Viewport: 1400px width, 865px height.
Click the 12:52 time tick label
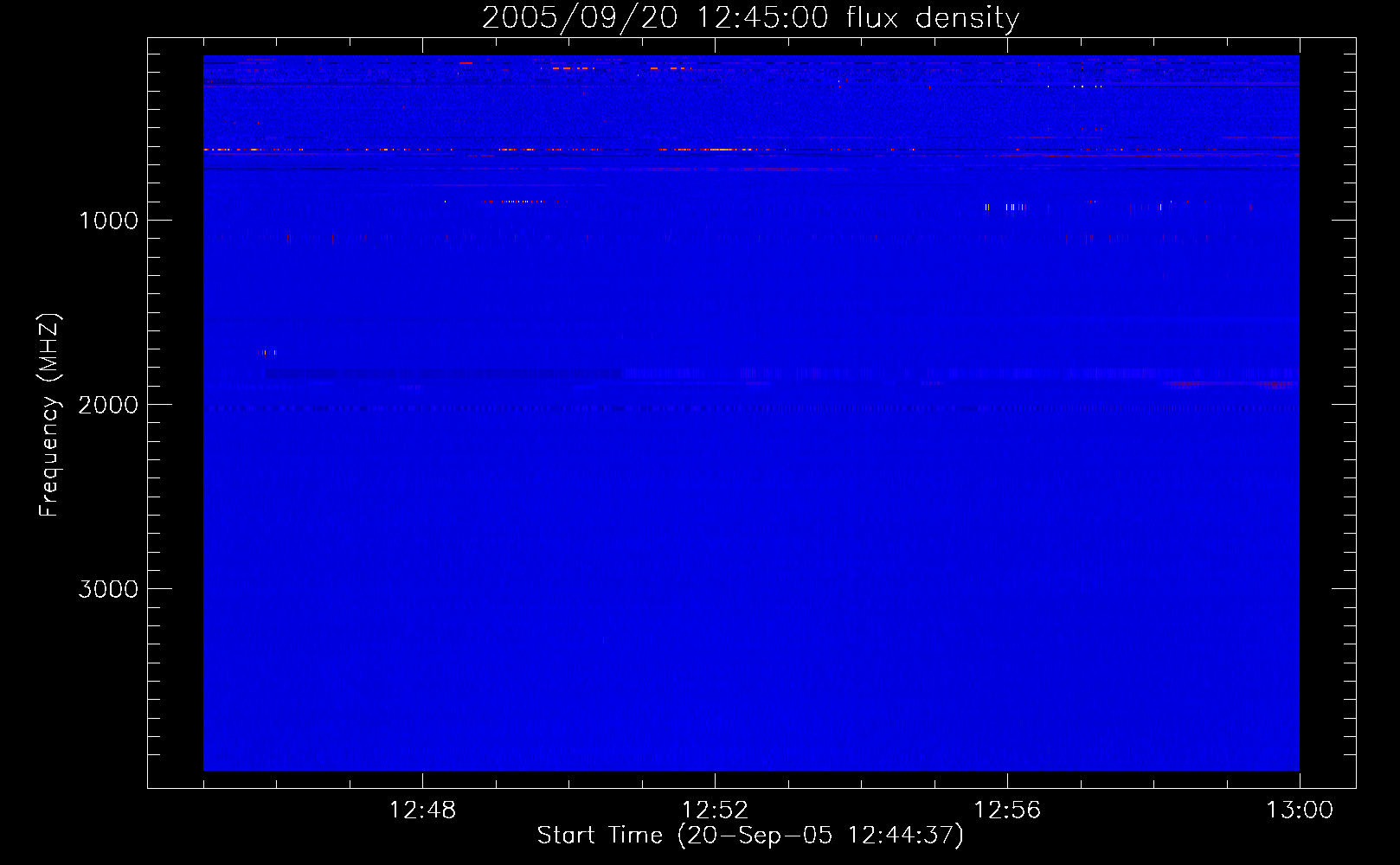point(715,811)
